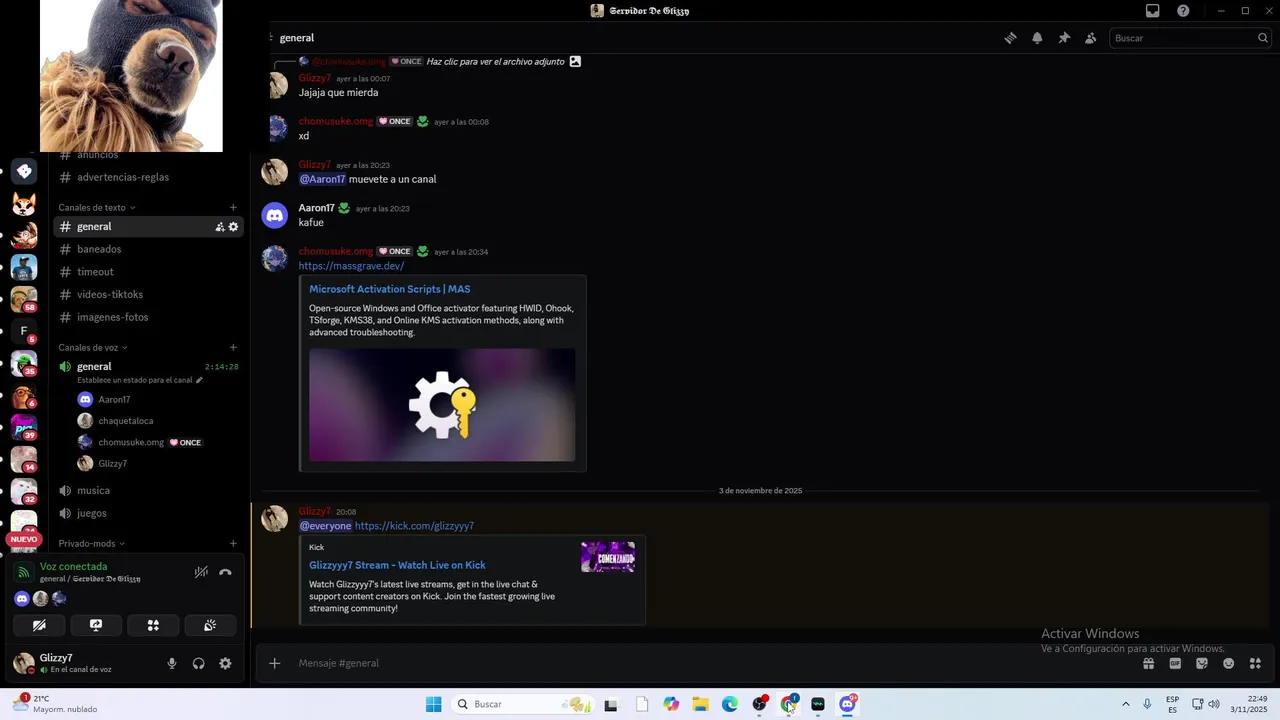This screenshot has width=1280, height=720.
Task: Show pinned messages with pin icon
Action: point(1064,38)
